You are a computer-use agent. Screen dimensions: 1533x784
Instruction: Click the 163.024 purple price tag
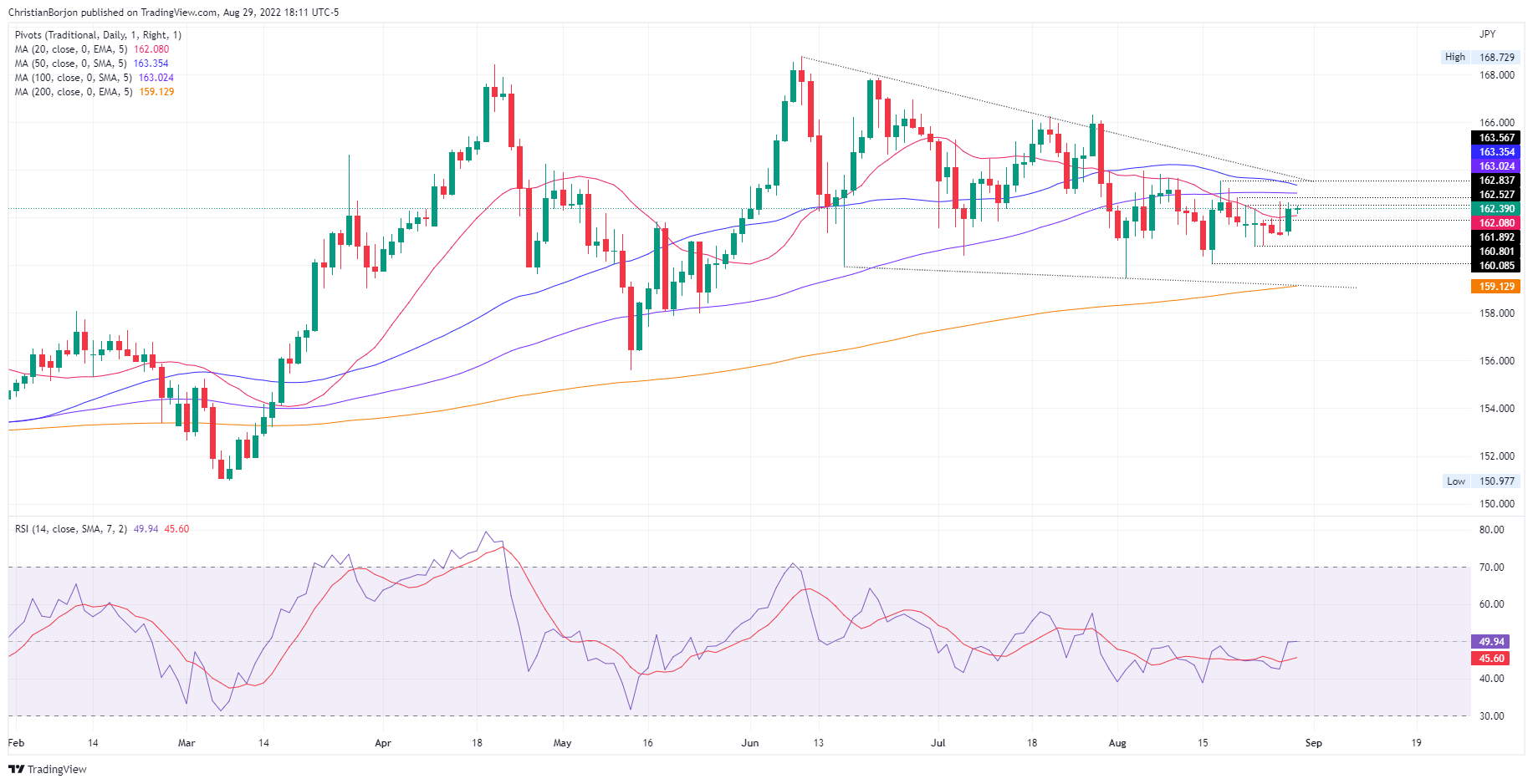pyautogui.click(x=1496, y=166)
